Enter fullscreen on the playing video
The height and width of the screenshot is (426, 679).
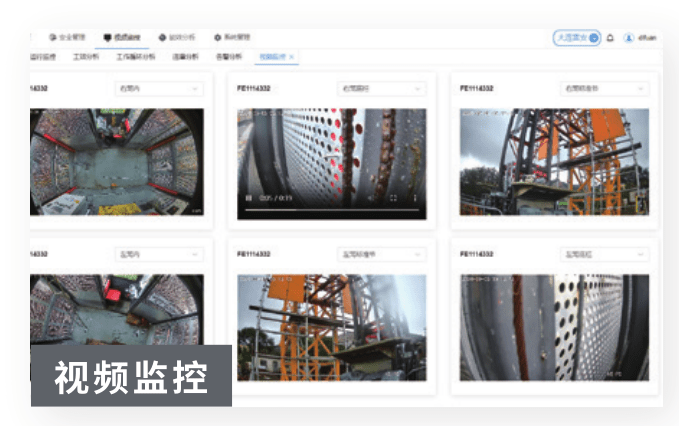[393, 199]
